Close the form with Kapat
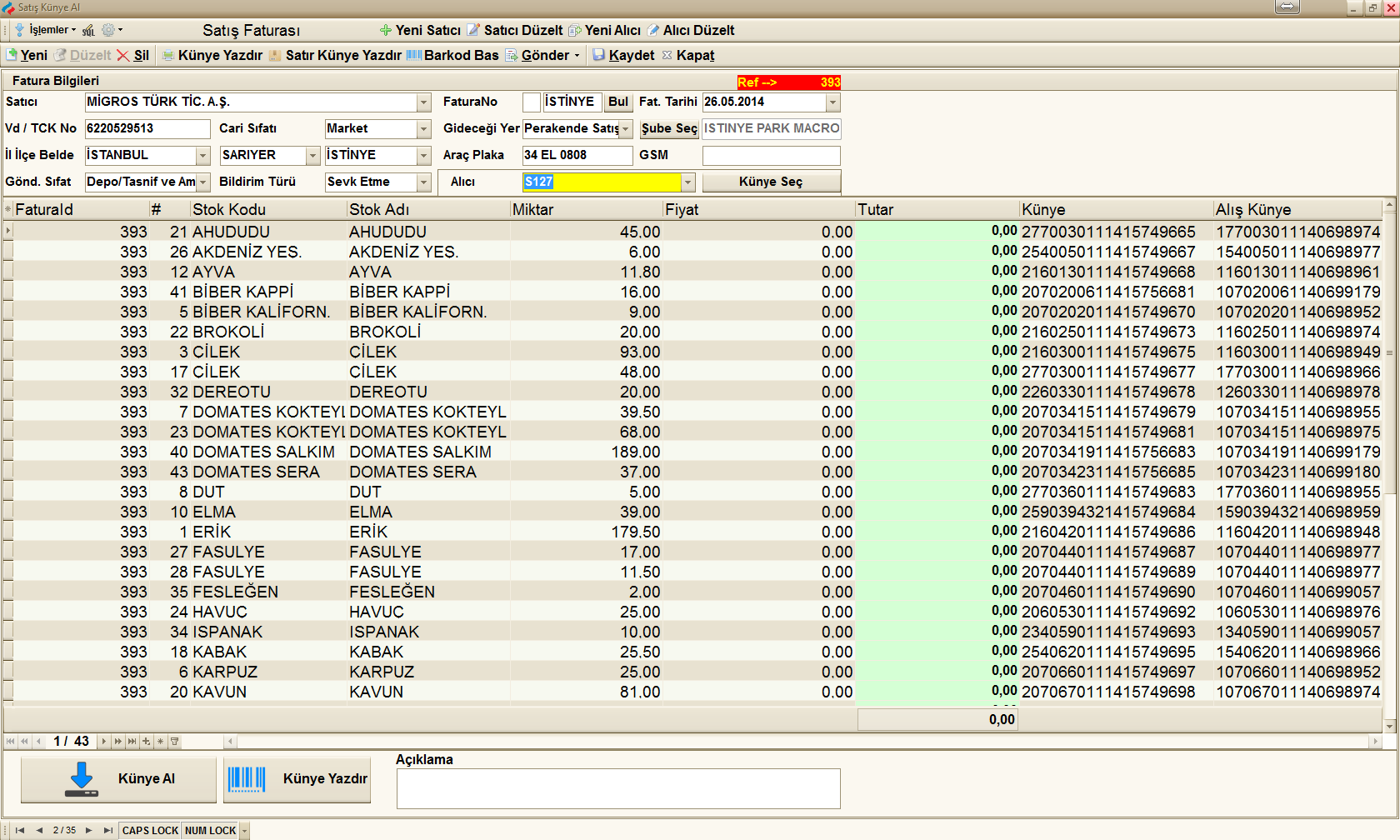 click(688, 55)
